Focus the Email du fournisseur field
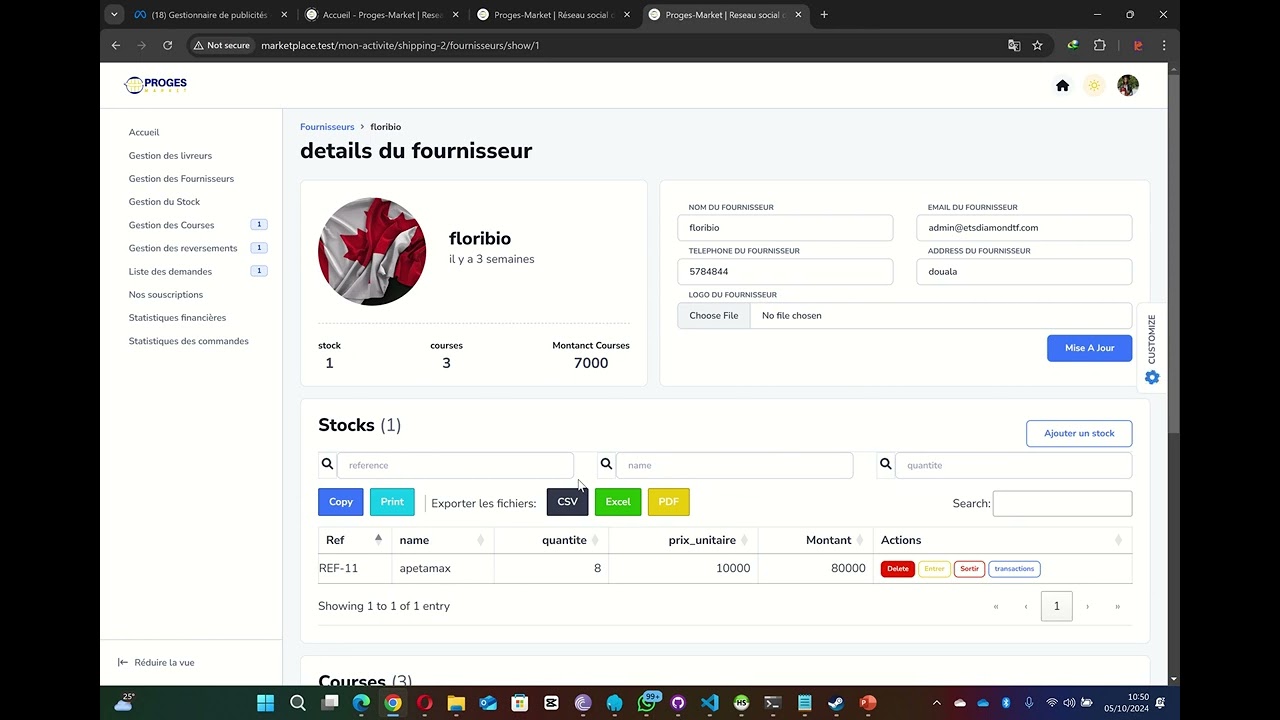Viewport: 1280px width, 720px height. click(1024, 228)
